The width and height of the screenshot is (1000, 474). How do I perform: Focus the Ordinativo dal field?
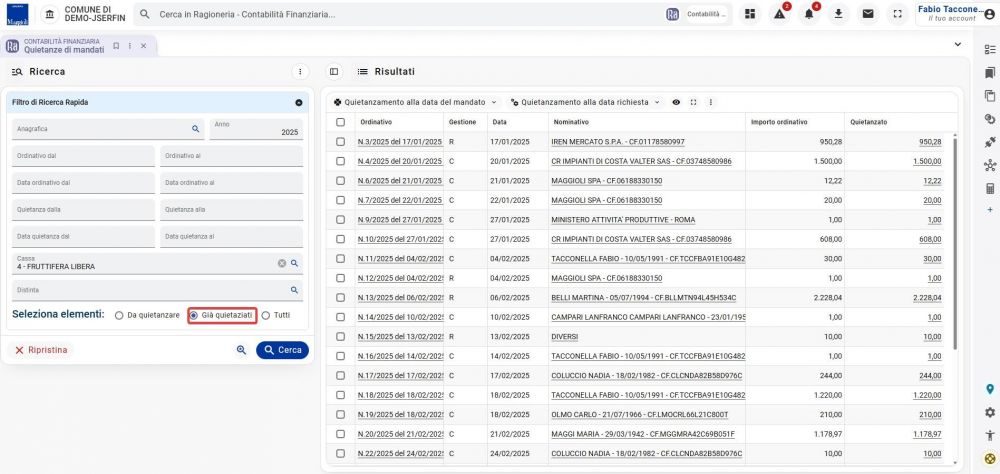point(83,156)
